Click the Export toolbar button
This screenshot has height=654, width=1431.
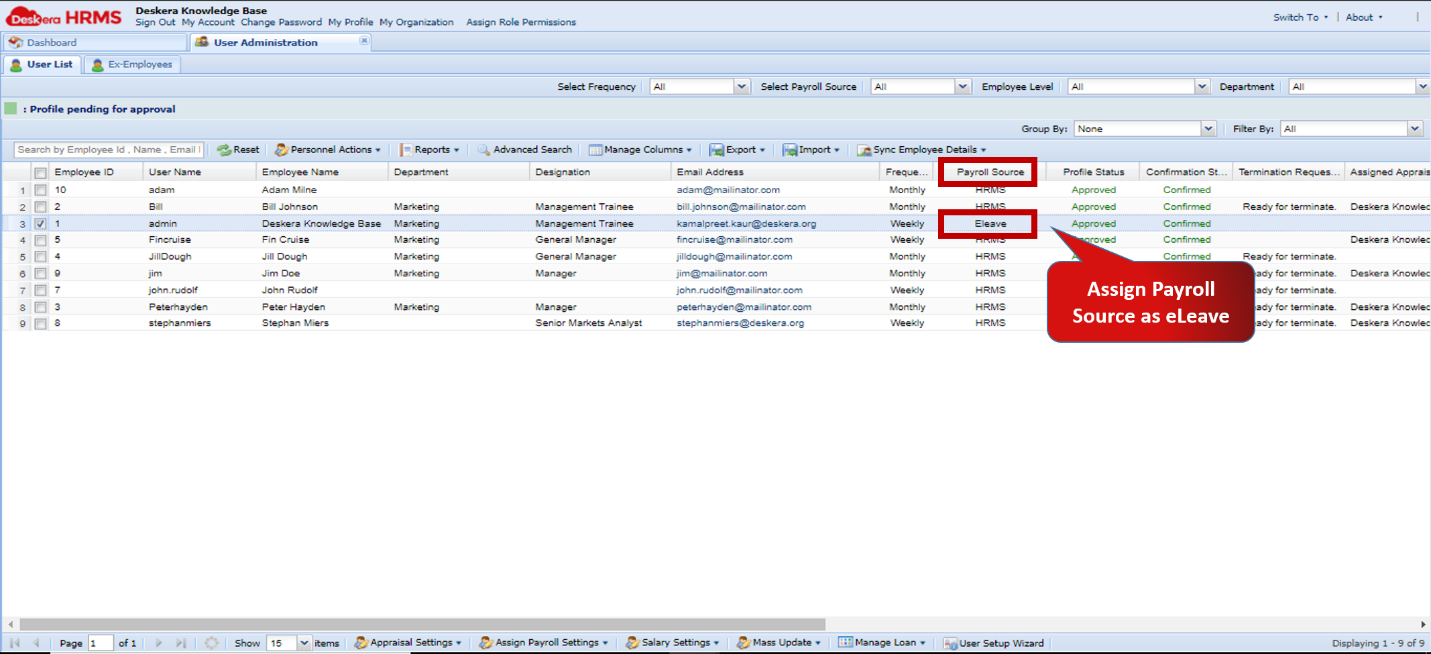coord(737,150)
